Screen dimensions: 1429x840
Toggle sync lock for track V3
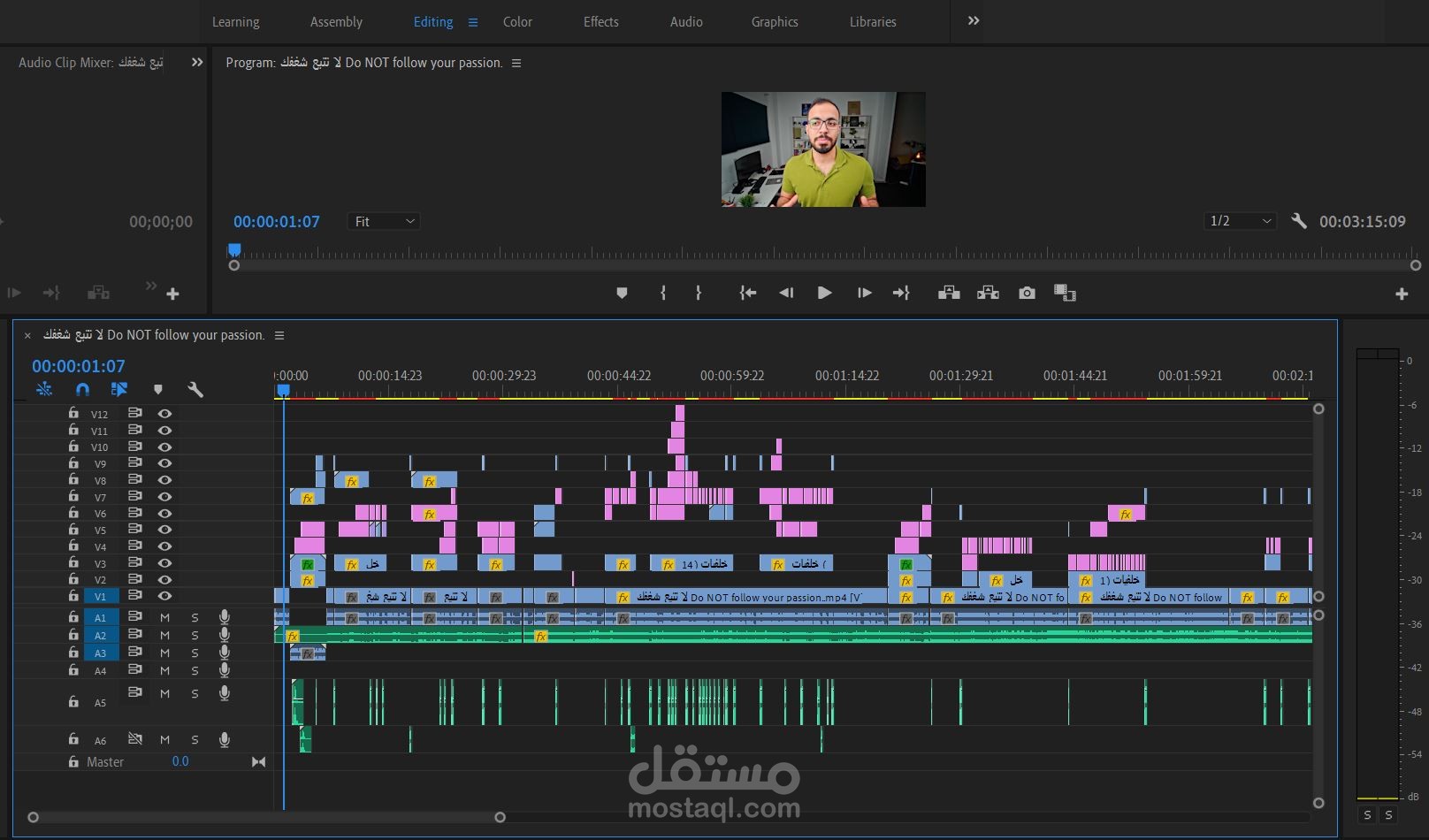pos(134,562)
